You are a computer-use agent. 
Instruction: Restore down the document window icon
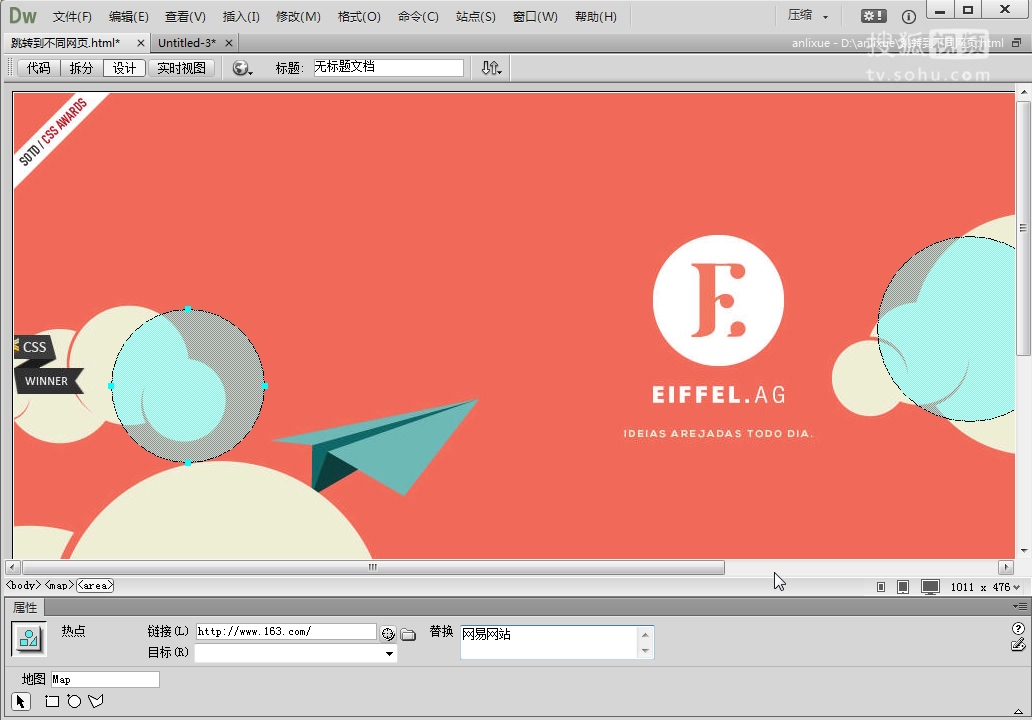(x=1016, y=43)
